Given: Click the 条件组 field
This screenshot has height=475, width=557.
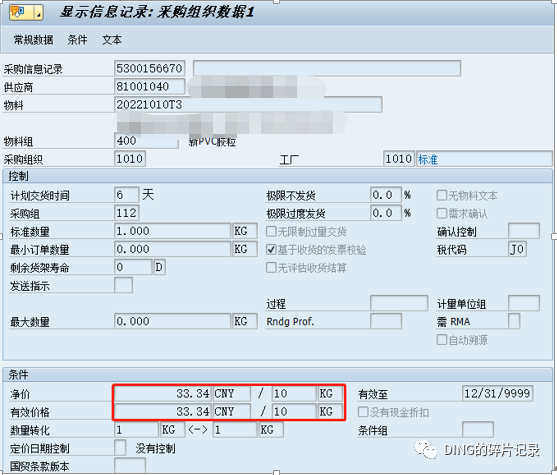Looking at the screenshot, I should point(478,430).
